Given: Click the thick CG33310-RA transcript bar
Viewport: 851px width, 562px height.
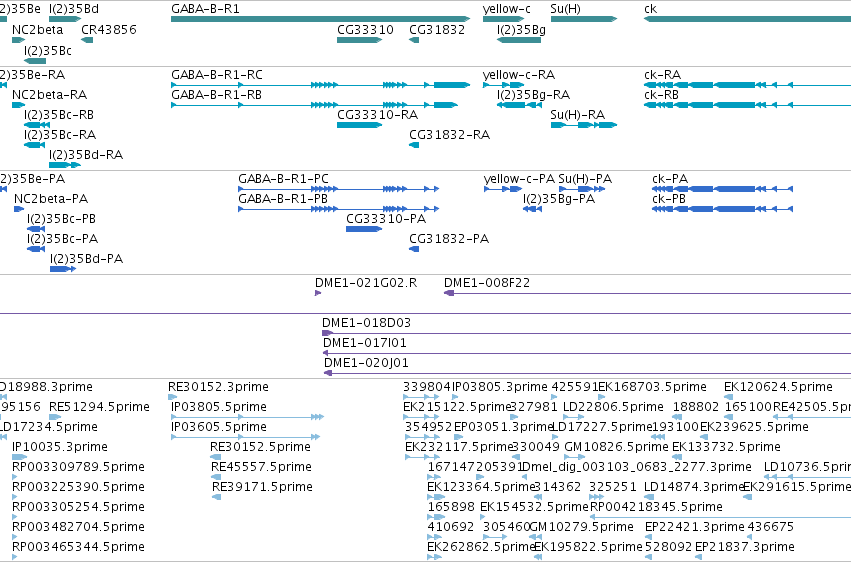Looking at the screenshot, I should click(x=359, y=125).
